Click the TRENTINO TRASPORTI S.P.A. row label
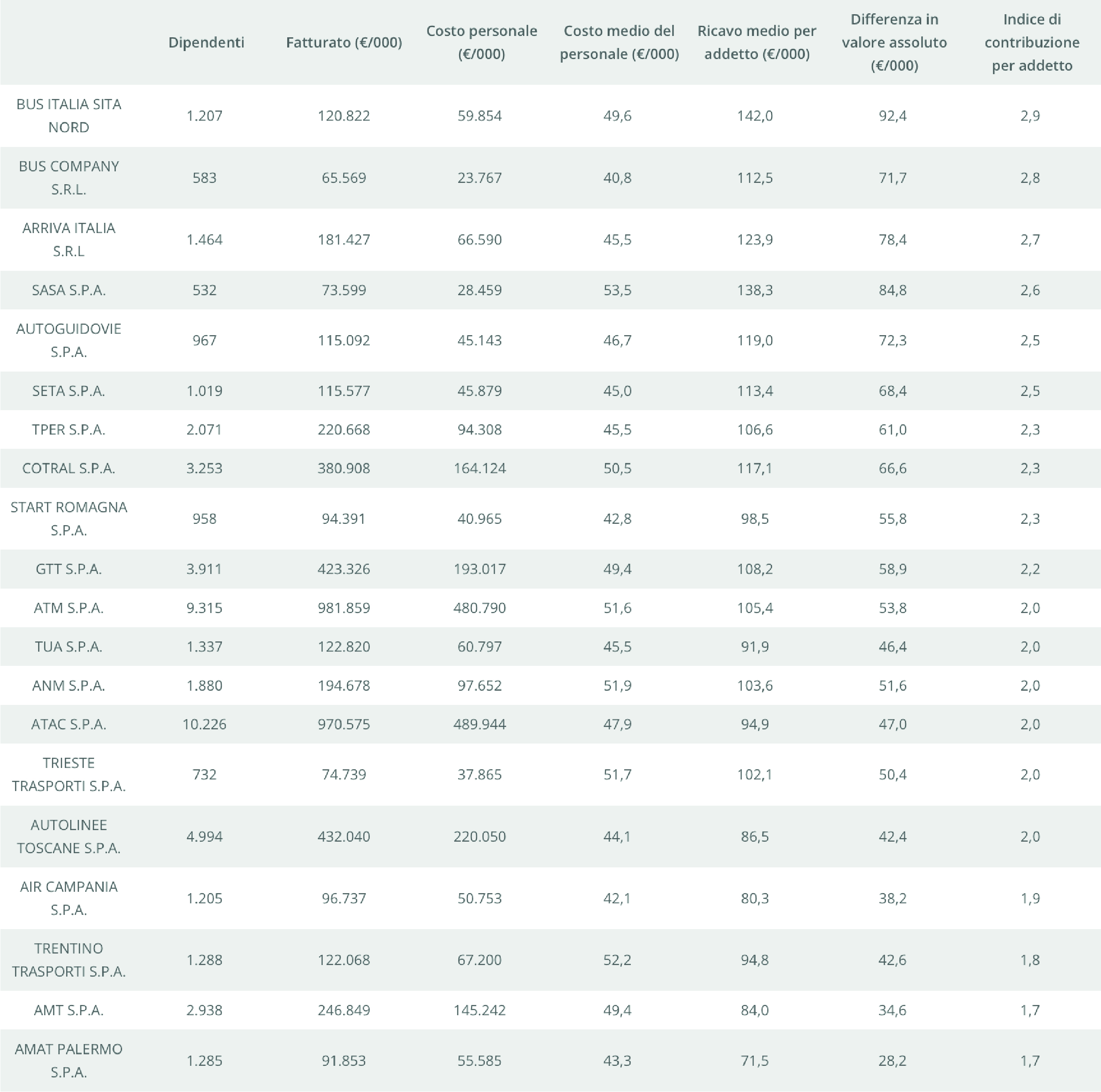This screenshot has width=1101, height=1092. coord(68,960)
